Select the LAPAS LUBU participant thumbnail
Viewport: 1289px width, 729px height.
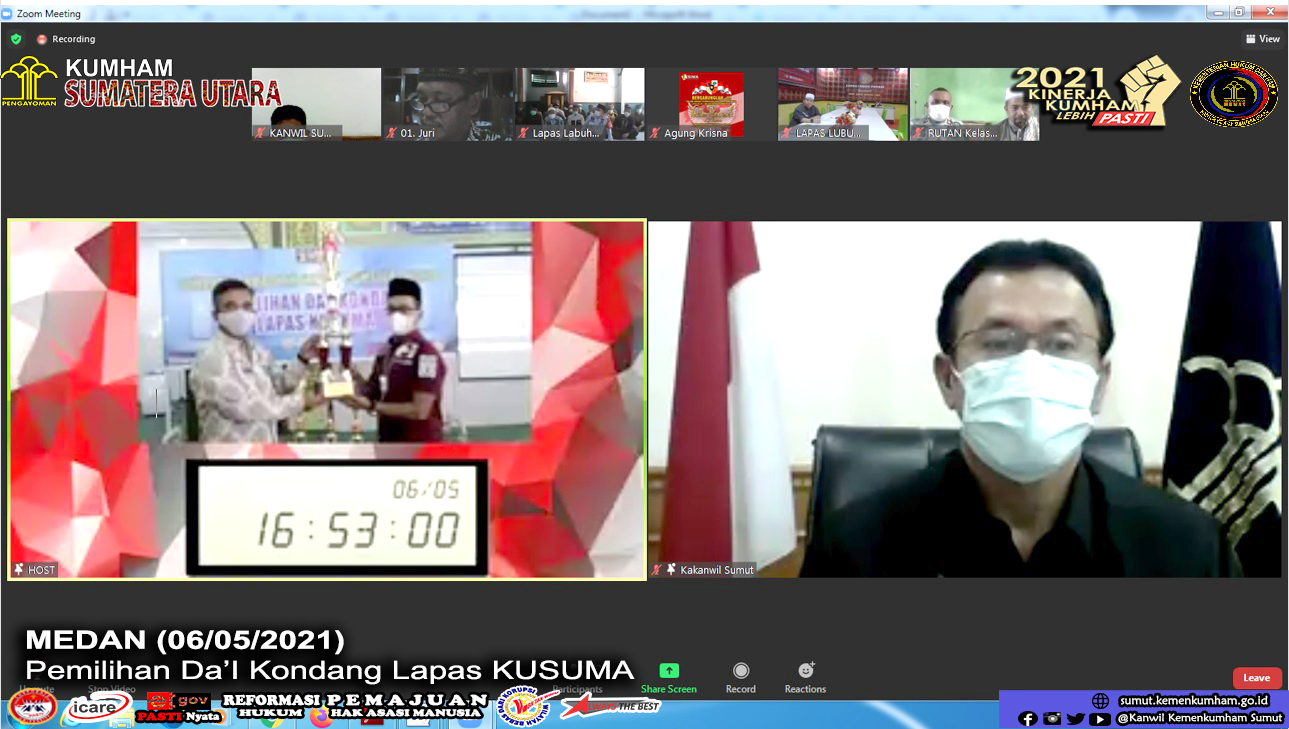[x=842, y=103]
